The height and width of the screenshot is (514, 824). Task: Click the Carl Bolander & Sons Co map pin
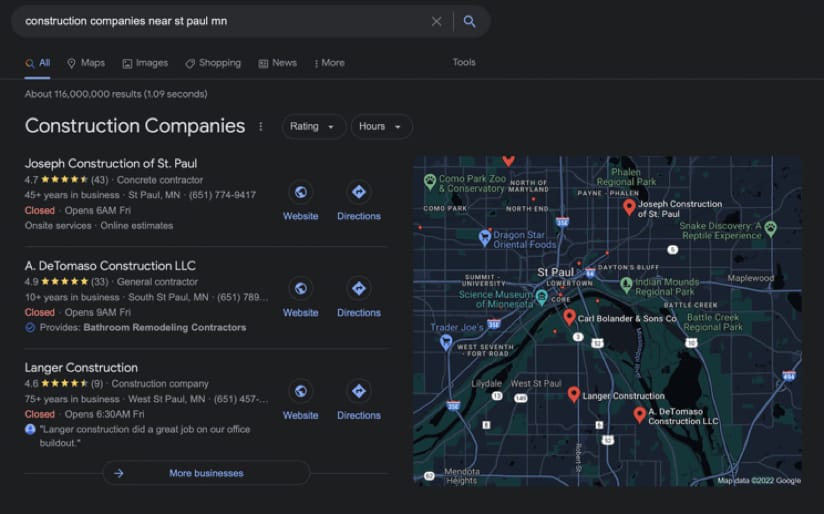pyautogui.click(x=569, y=317)
